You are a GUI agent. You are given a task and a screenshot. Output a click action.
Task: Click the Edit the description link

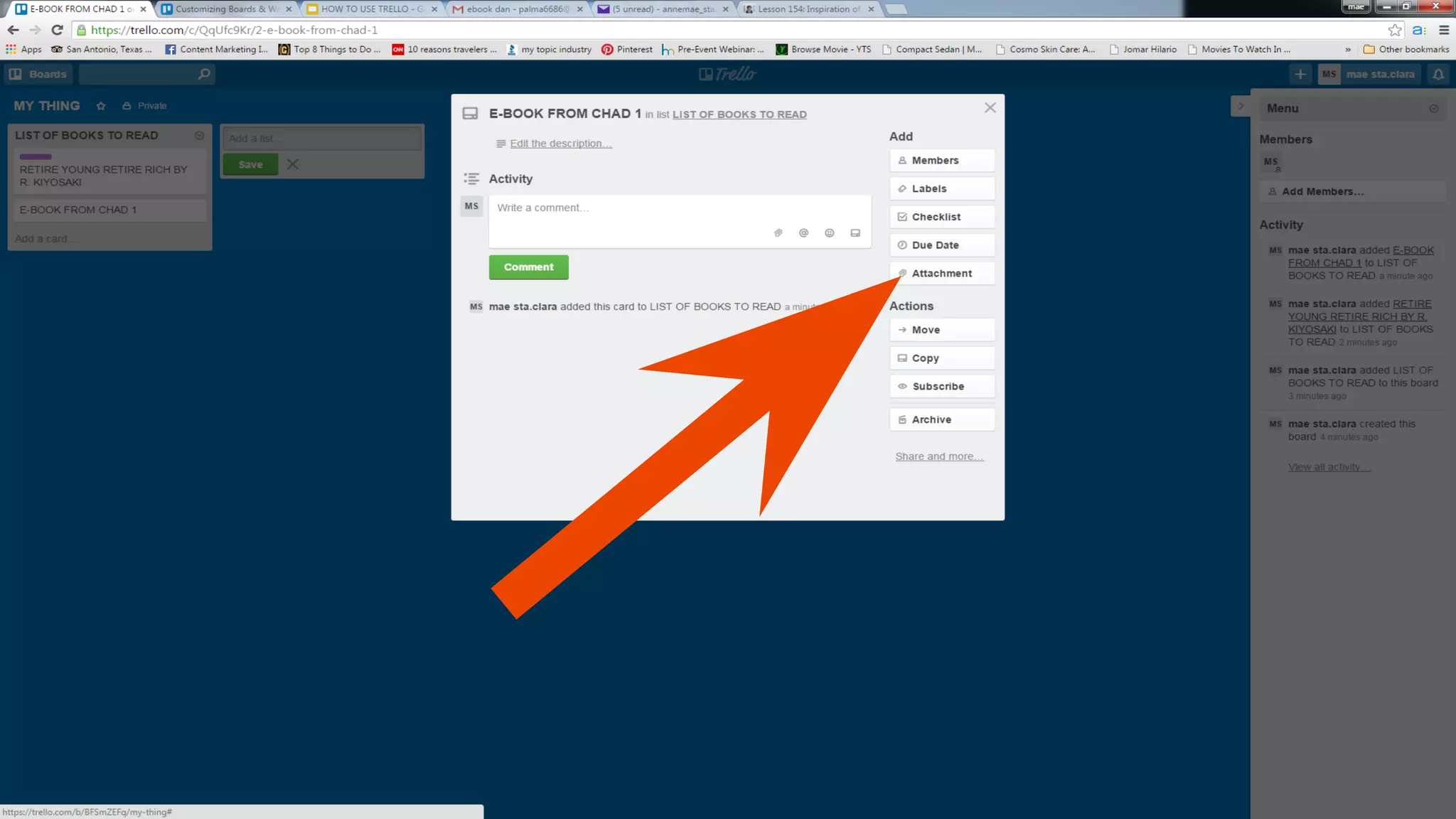[x=560, y=144]
